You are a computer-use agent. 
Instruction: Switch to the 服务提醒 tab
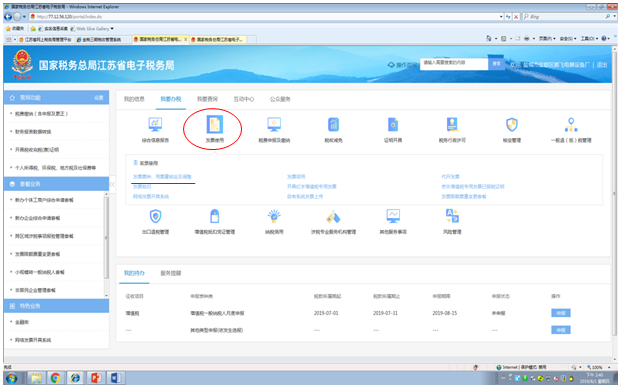(x=171, y=273)
